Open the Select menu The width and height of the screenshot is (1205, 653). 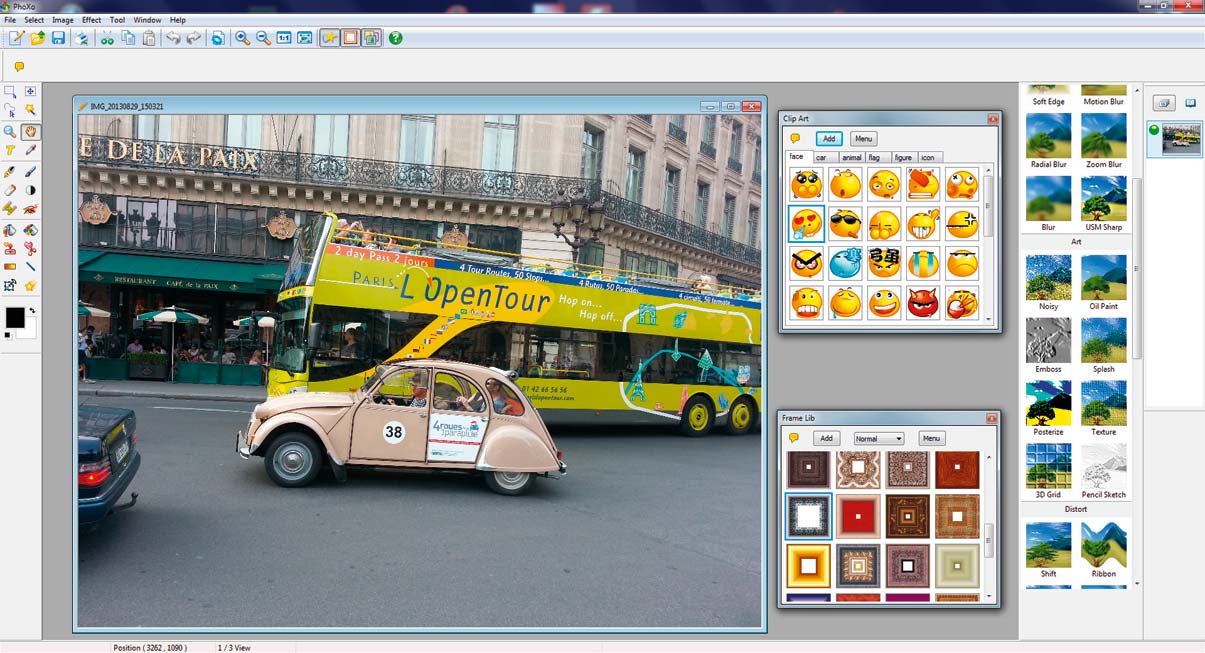pos(34,20)
